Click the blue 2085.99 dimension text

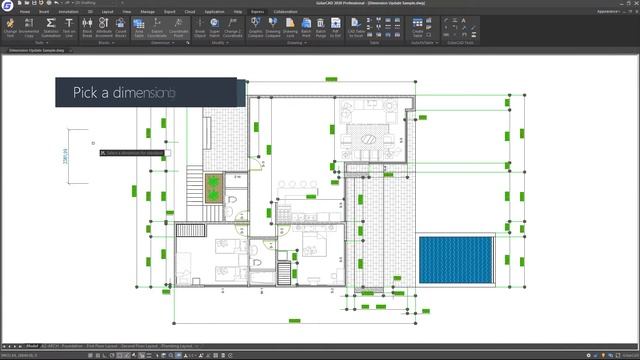[65, 156]
